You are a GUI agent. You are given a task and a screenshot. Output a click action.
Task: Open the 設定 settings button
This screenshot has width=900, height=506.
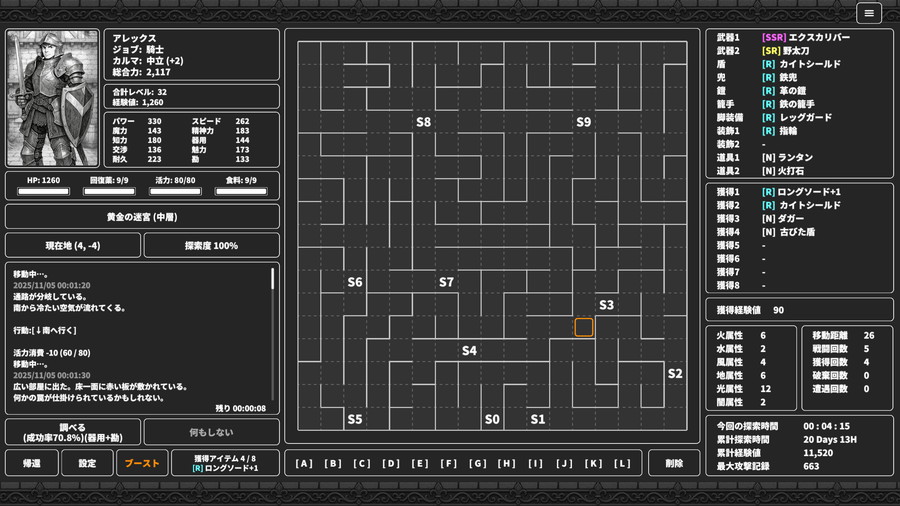87,463
